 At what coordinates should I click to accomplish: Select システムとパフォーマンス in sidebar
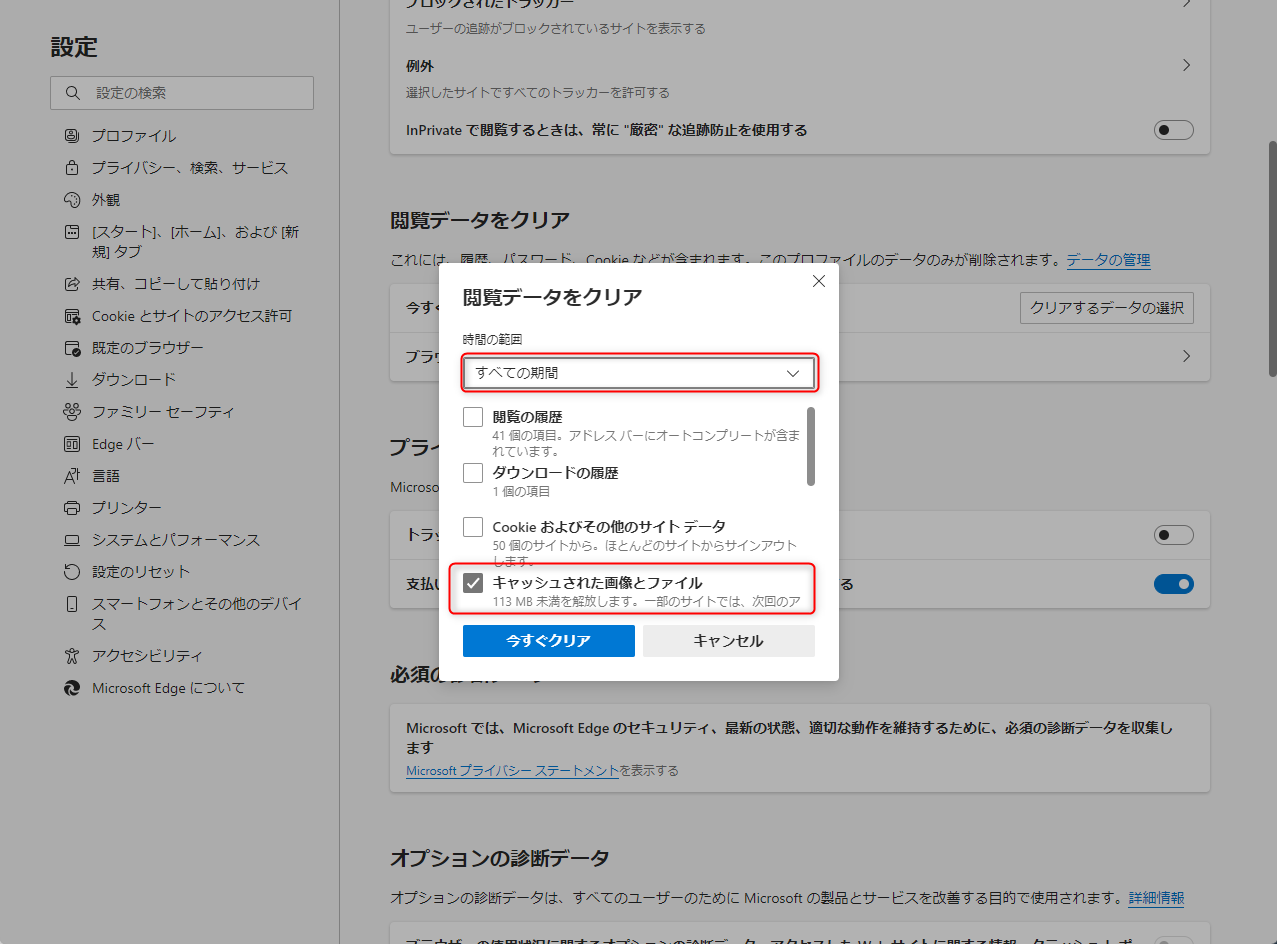tap(176, 540)
